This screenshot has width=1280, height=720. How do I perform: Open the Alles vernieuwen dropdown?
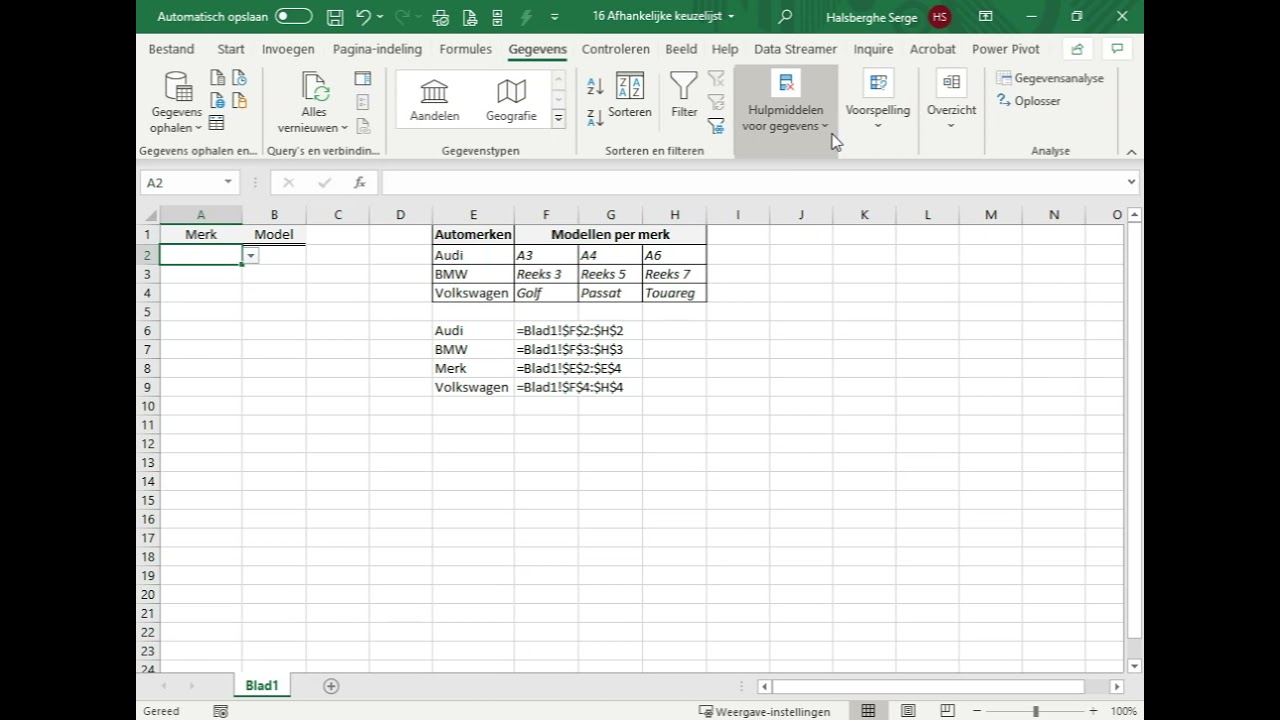click(313, 103)
